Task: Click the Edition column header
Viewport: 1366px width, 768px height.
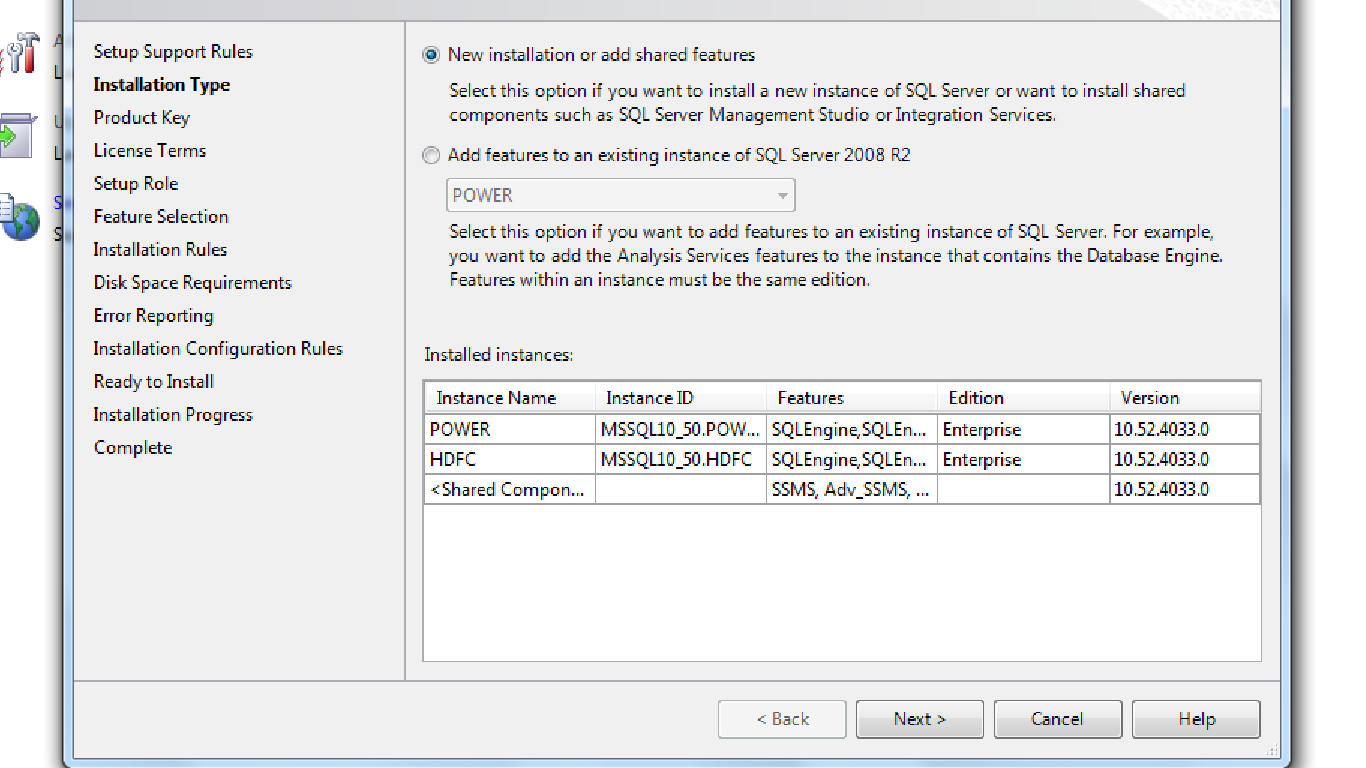Action: [x=1024, y=398]
